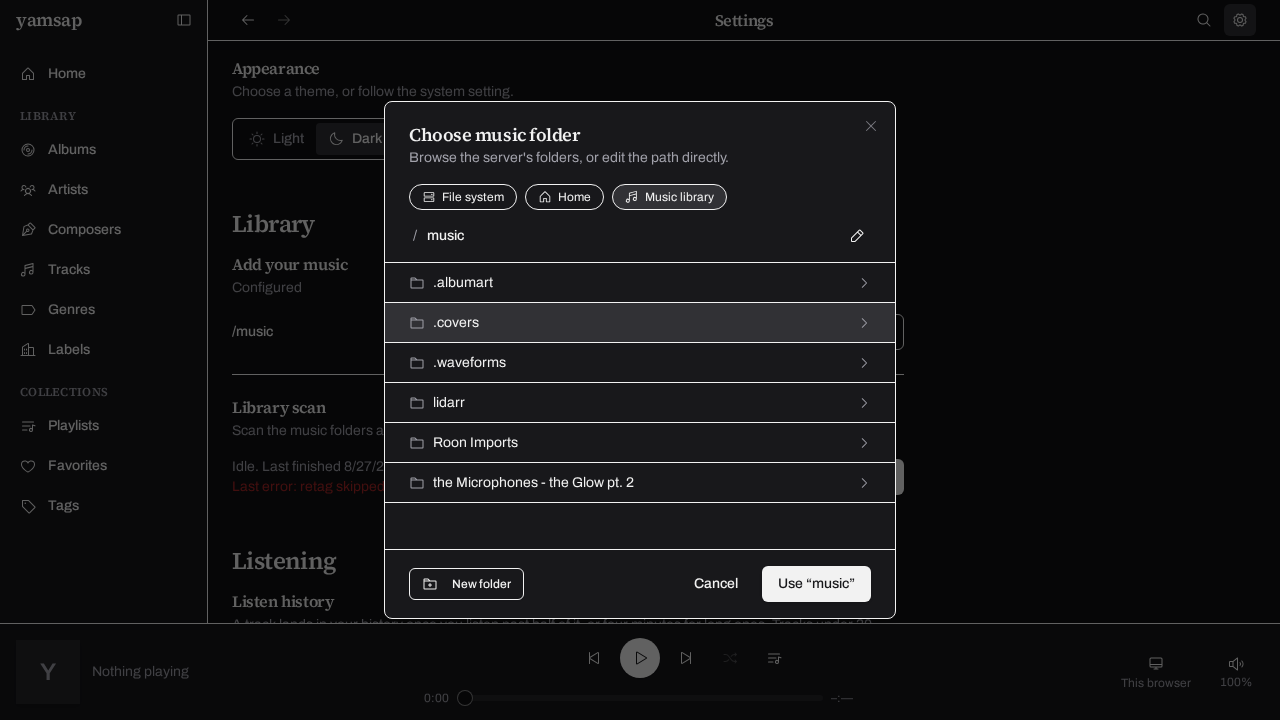Open the play queue icon
The image size is (1280, 720).
pyautogui.click(x=774, y=658)
